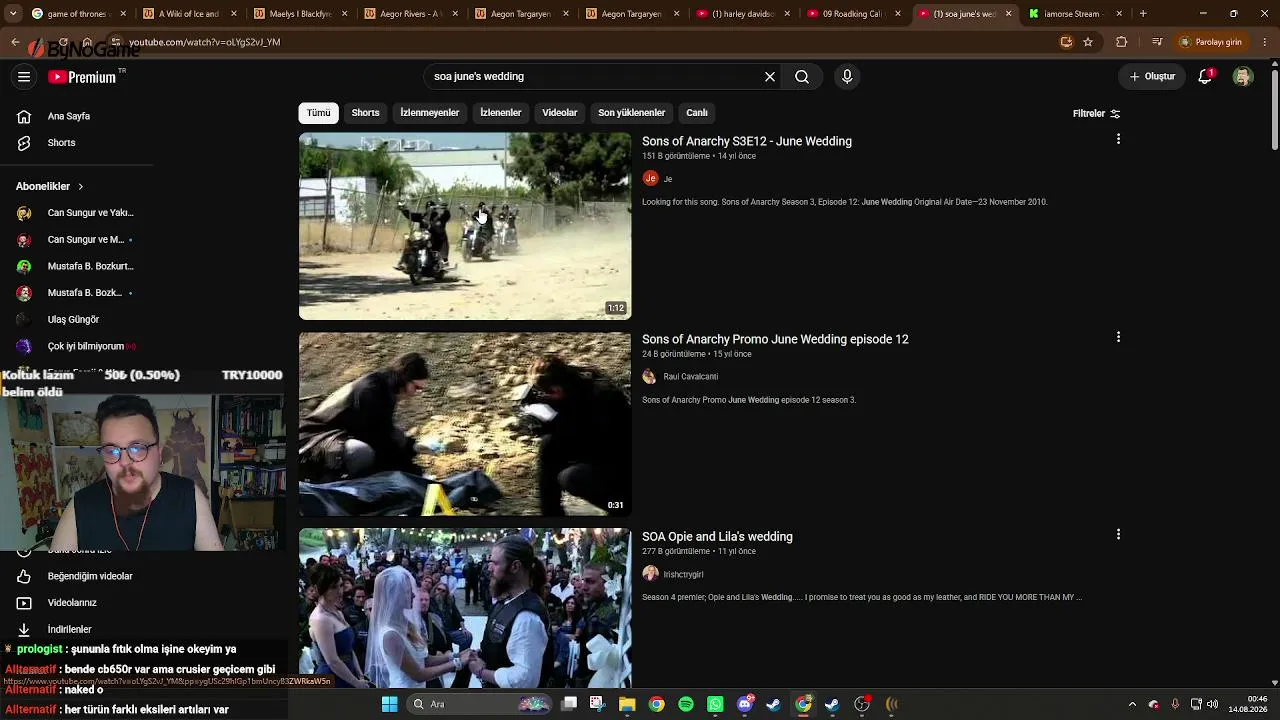Click the Parolayı girin profile chip

coord(1211,42)
